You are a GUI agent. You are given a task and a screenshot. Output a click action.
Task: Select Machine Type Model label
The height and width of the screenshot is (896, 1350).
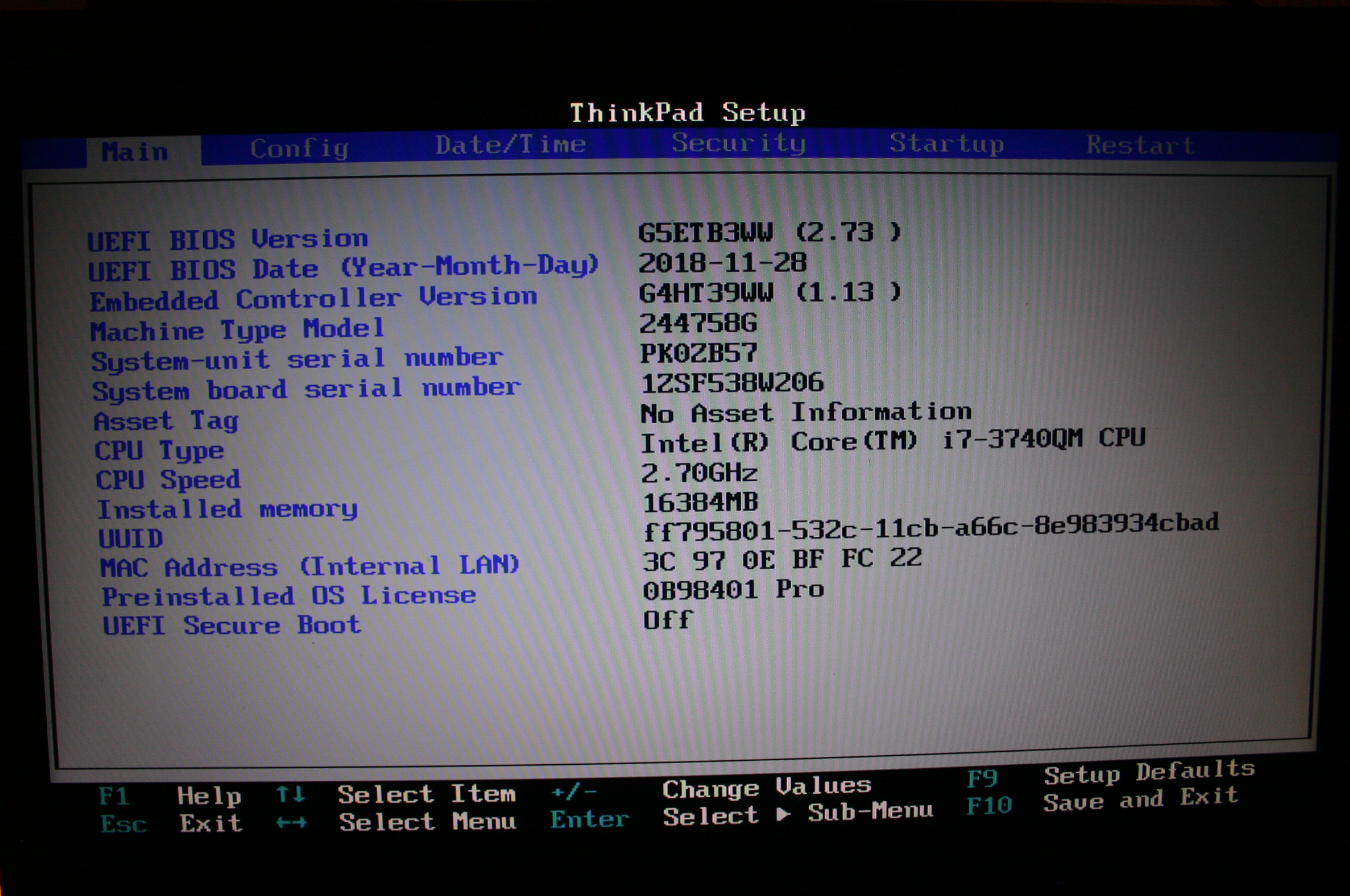(237, 329)
